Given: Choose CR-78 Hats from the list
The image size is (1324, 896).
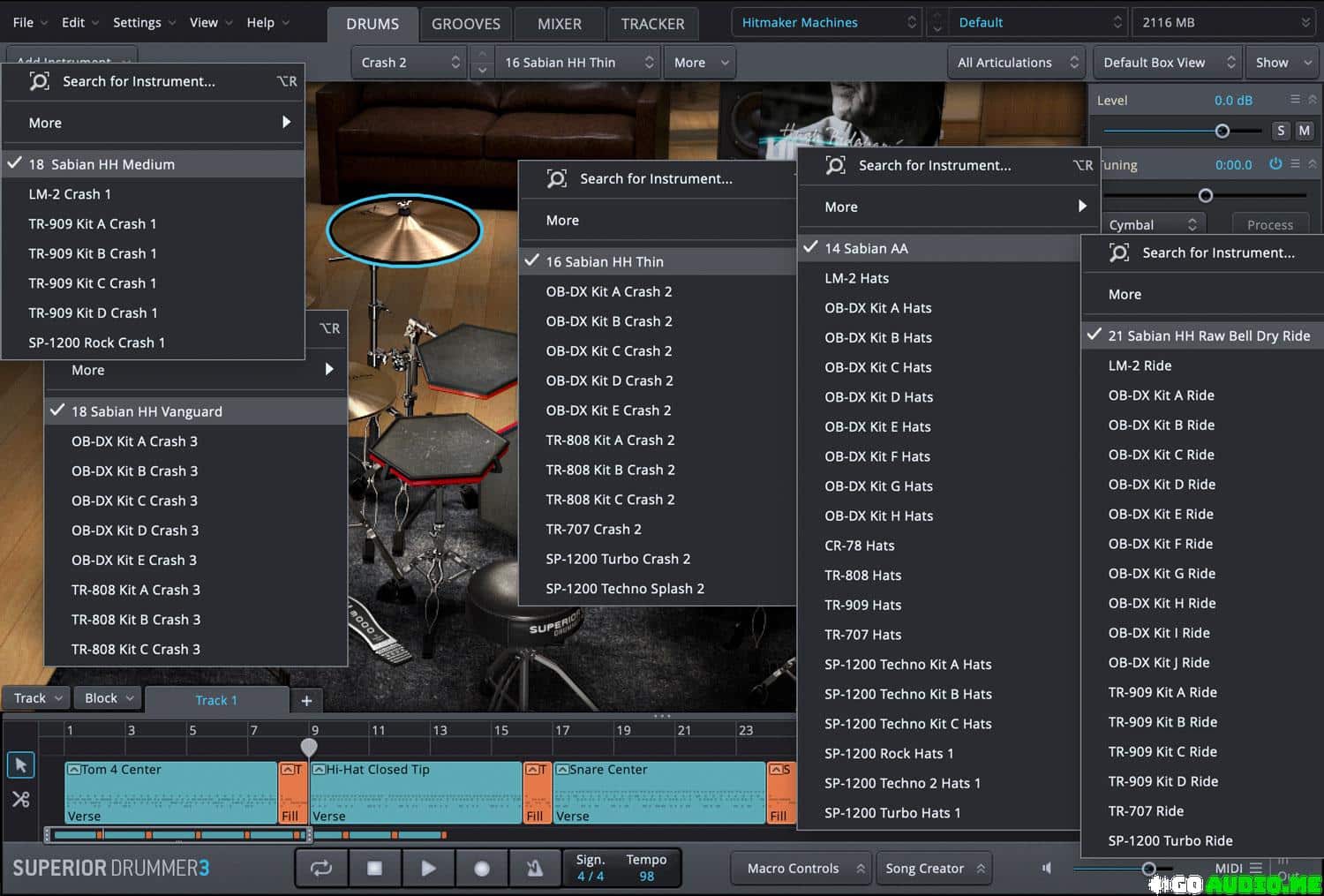Looking at the screenshot, I should (x=939, y=546).
